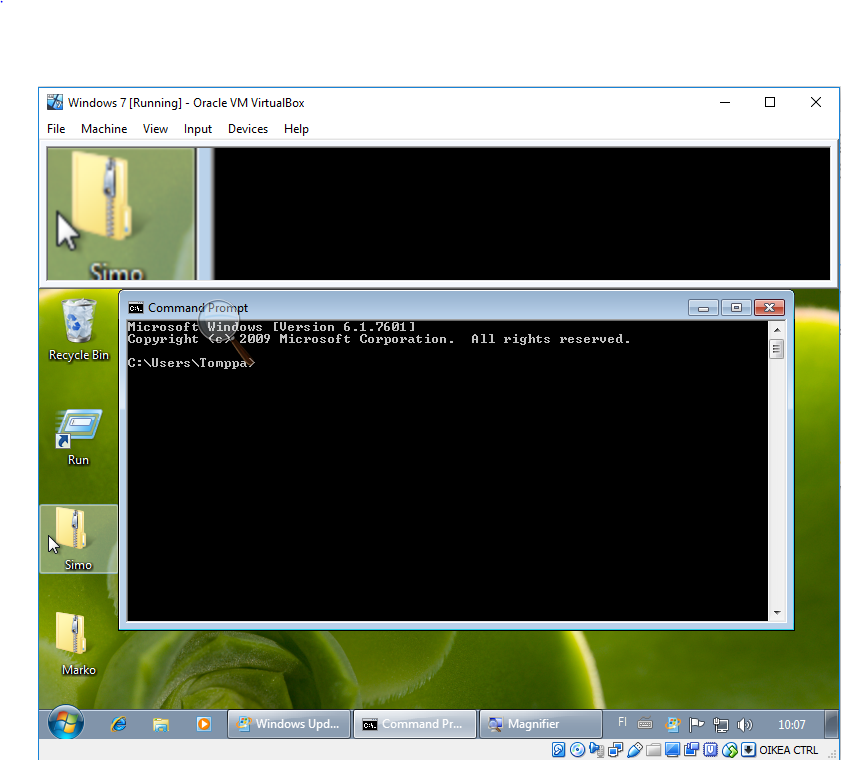This screenshot has height=760, width=841.
Task: Open the VirtualBox File menu
Action: [x=56, y=129]
